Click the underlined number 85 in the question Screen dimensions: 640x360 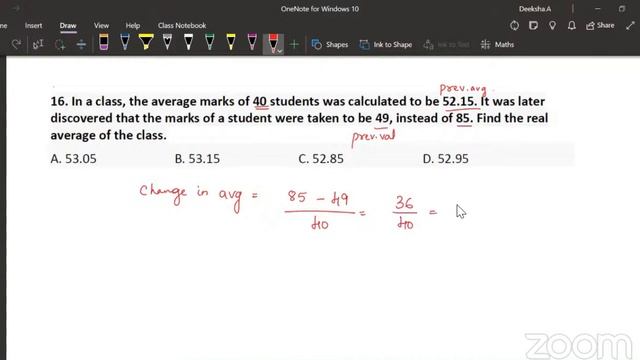[464, 118]
